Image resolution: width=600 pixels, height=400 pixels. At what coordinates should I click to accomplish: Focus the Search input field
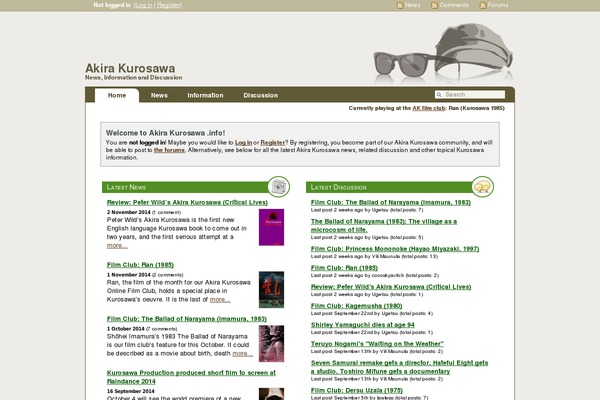tap(470, 95)
